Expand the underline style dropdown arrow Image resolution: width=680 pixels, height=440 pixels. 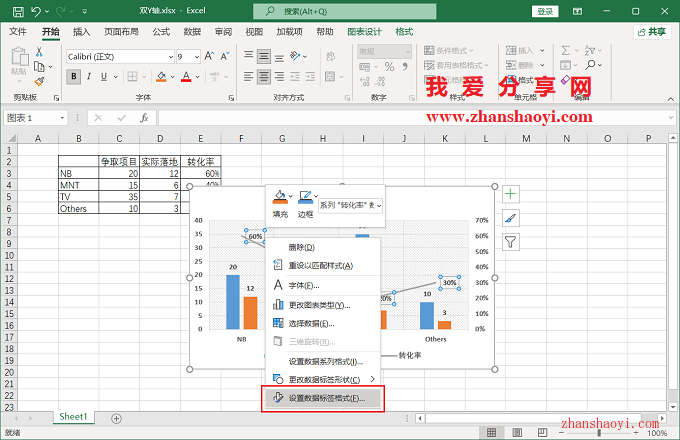[115, 77]
